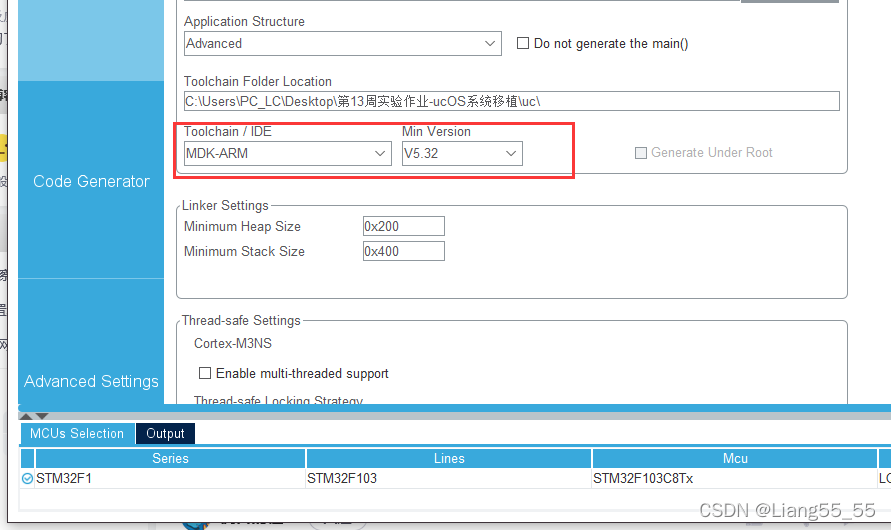Open the Toolchain / IDE dropdown showing MDK-ARM
Screen dimensions: 891x530
(x=288, y=153)
